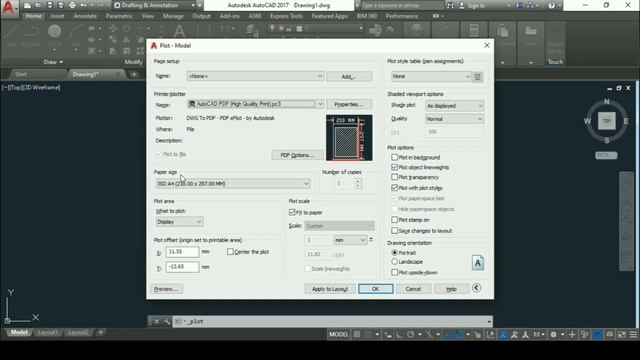The height and width of the screenshot is (360, 640).
Task: Toggle ortho mode icon in status bar
Action: [x=400, y=334]
